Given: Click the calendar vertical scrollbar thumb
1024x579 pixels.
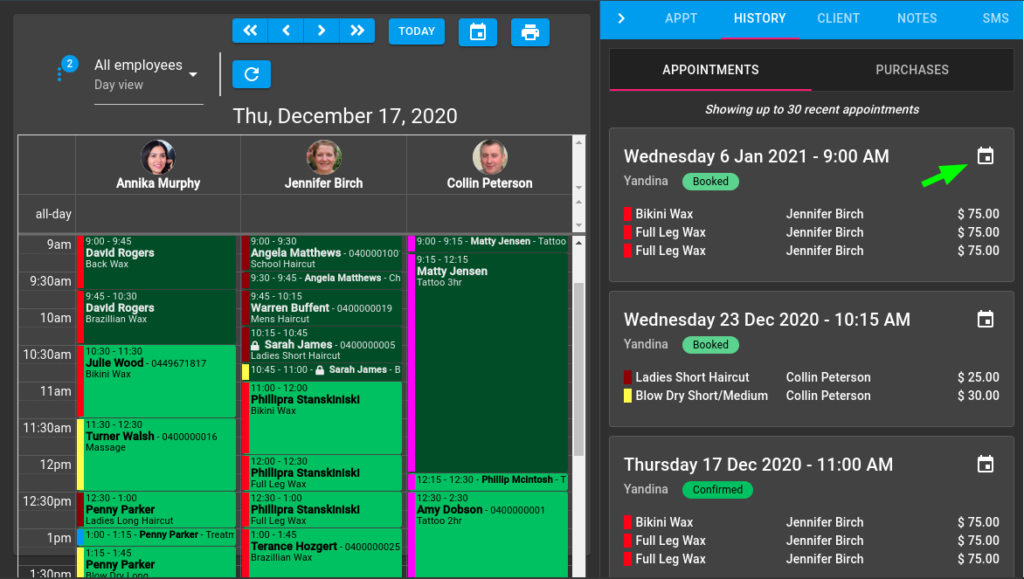Looking at the screenshot, I should pos(579,369).
